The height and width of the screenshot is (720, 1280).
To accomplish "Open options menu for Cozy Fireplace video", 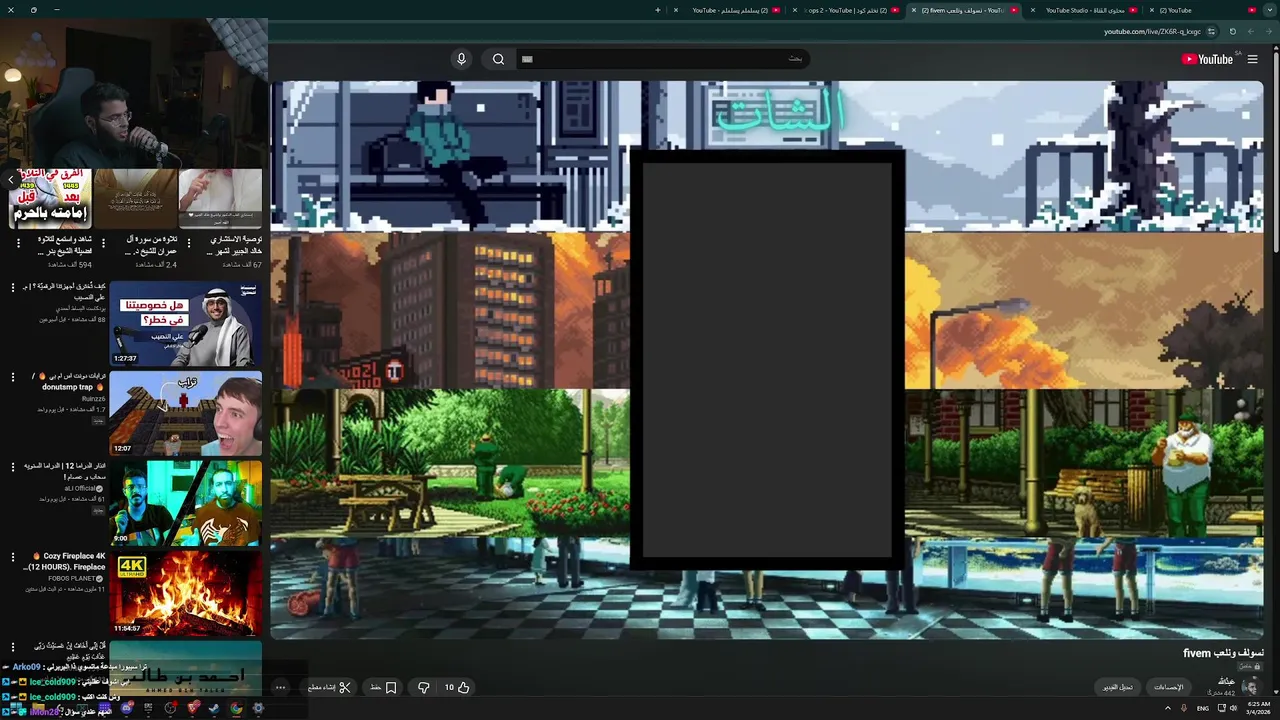I will [13, 557].
